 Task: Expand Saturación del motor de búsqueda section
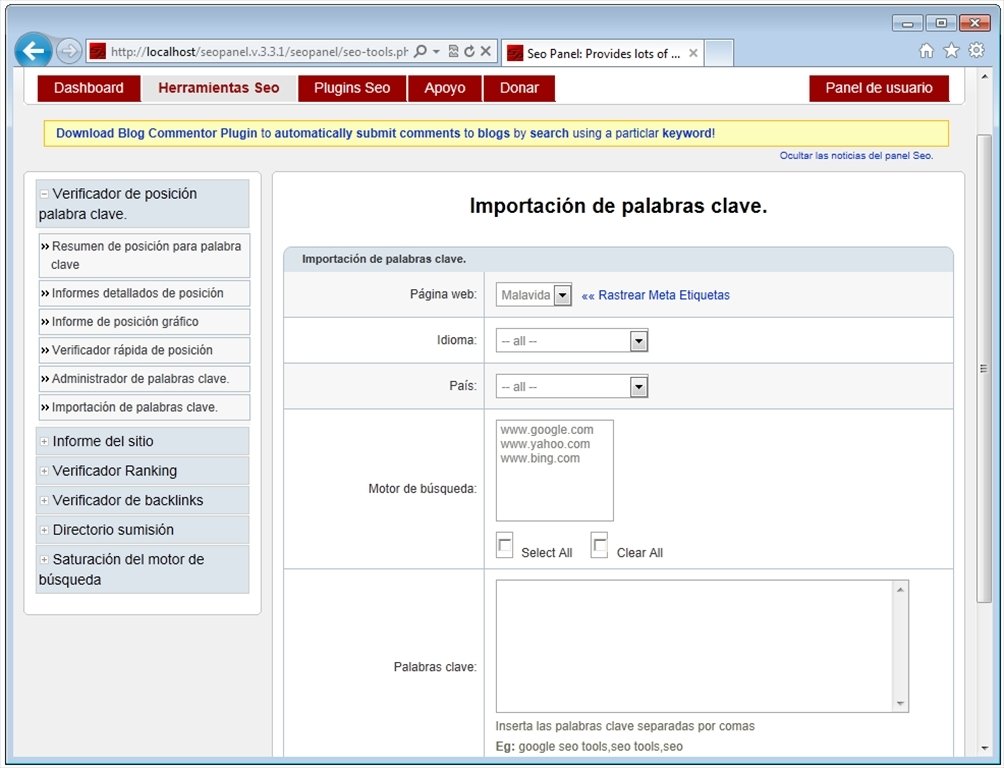pyautogui.click(x=142, y=569)
